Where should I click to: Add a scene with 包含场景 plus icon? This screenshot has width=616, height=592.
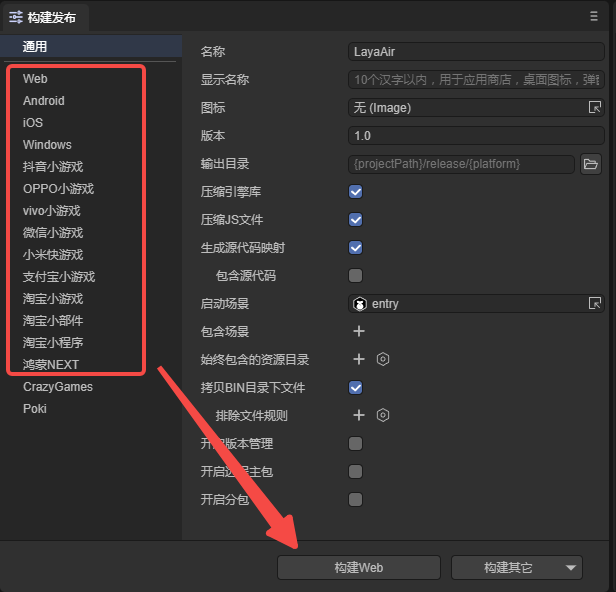click(359, 331)
